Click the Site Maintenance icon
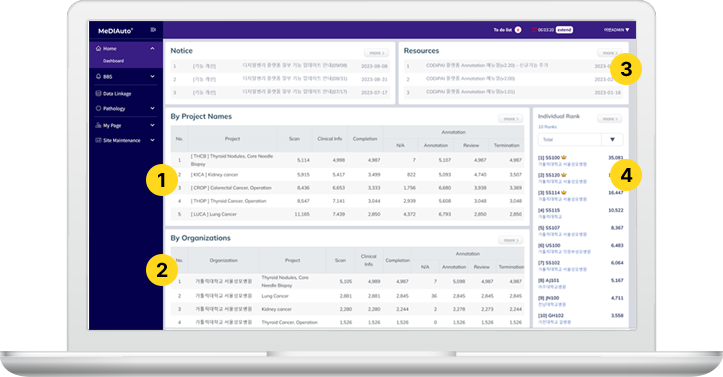 point(98,140)
